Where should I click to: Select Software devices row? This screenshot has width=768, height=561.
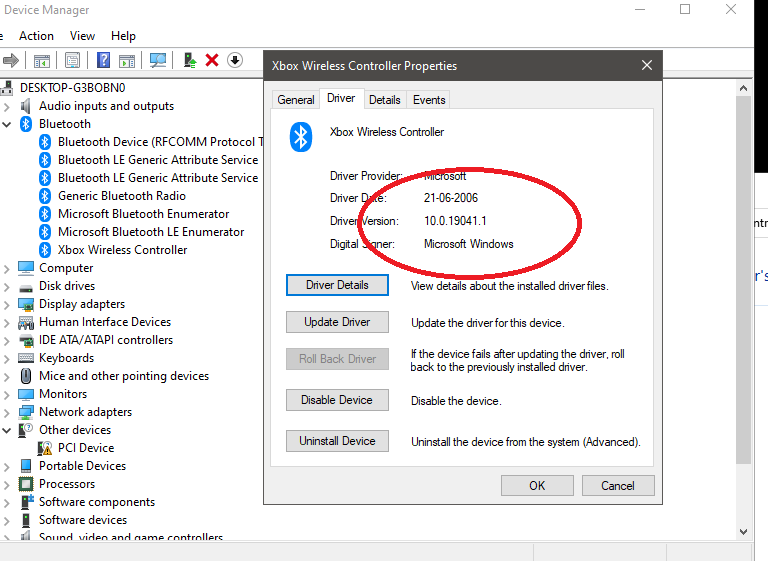[83, 520]
